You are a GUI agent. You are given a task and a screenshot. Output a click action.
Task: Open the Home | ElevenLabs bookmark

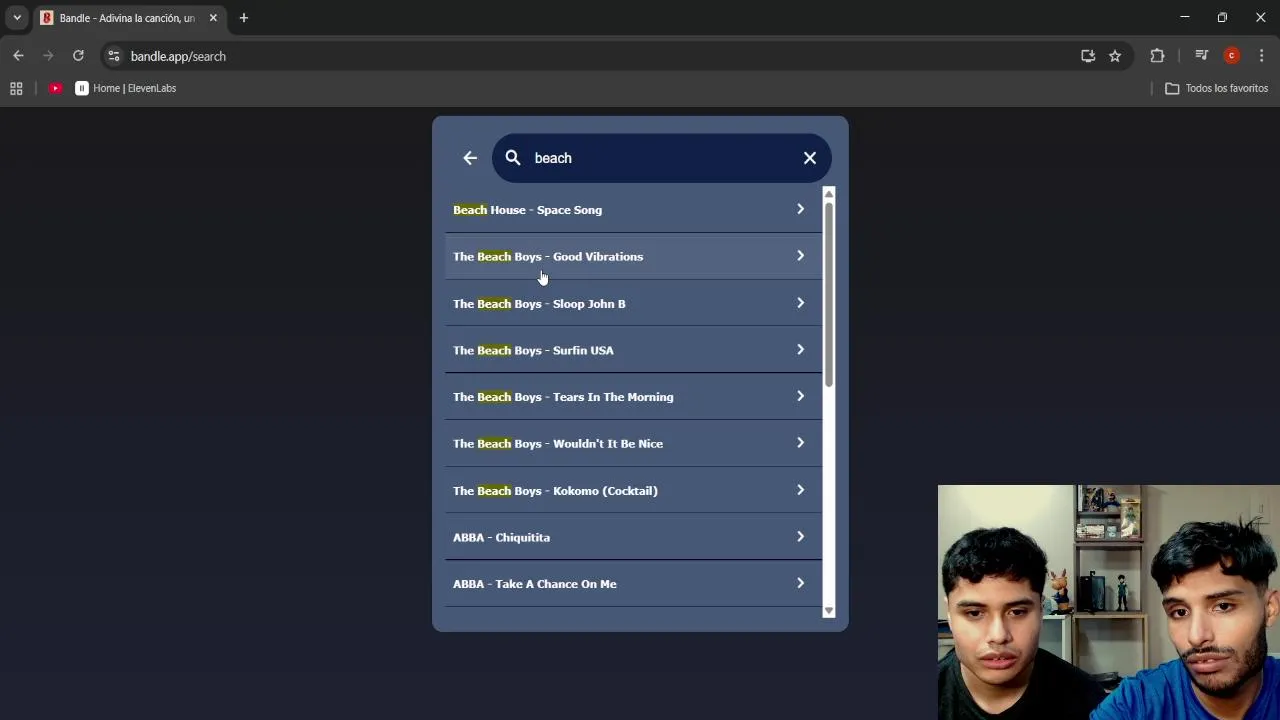[126, 88]
